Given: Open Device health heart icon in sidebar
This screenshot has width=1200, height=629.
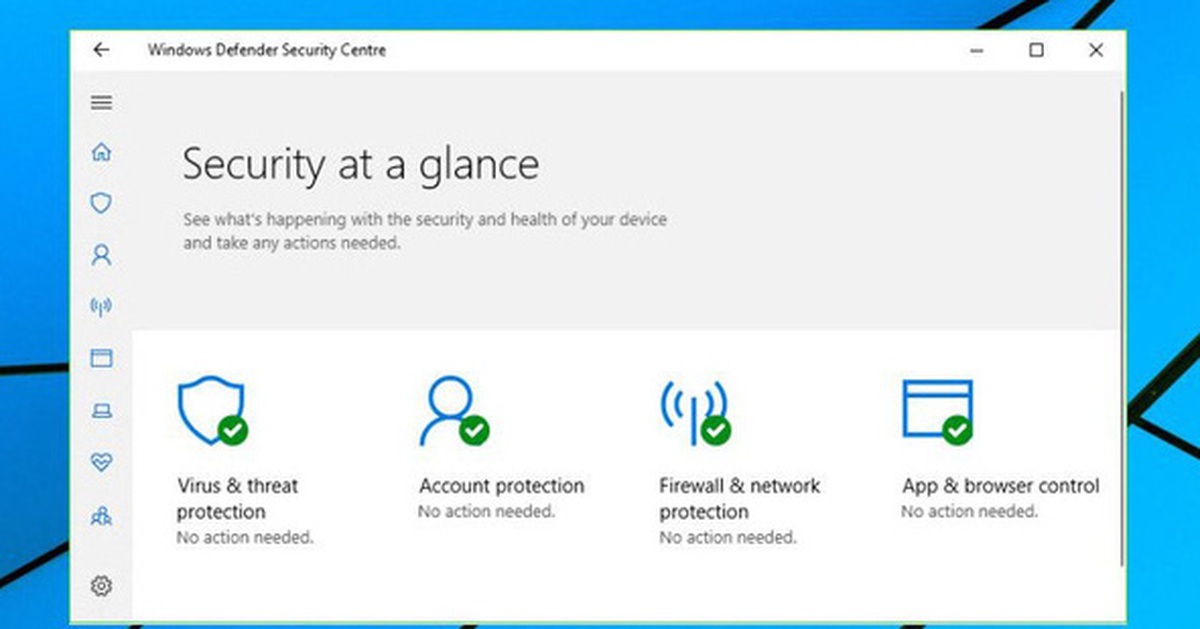Looking at the screenshot, I should (x=101, y=462).
